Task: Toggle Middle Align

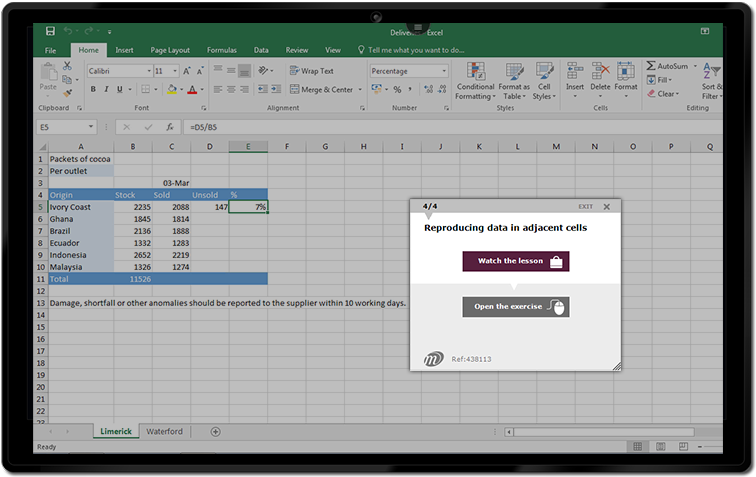Action: 231,70
